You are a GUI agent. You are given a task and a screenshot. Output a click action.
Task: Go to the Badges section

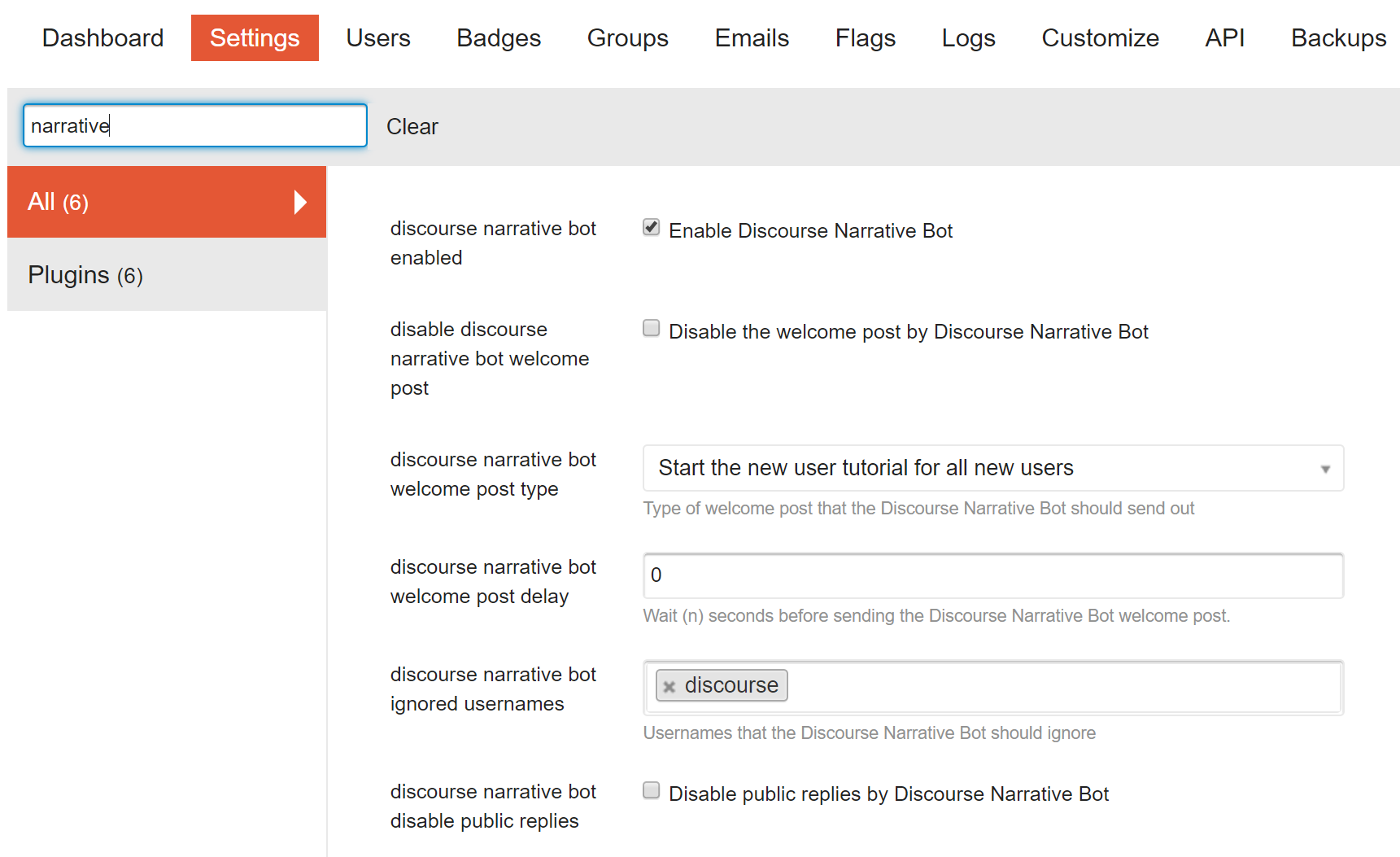[x=498, y=37]
